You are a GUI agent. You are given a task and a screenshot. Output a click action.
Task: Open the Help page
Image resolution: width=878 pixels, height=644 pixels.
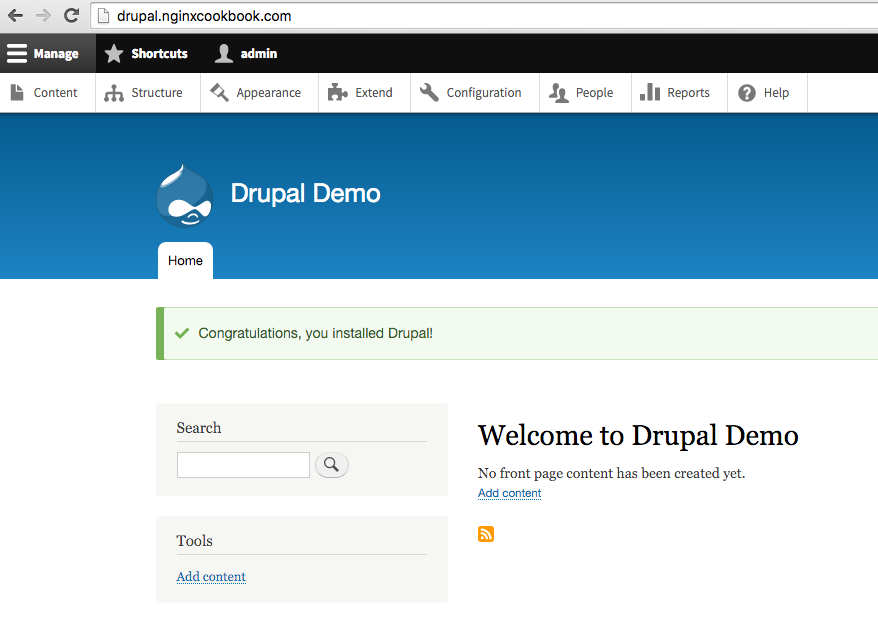click(764, 93)
